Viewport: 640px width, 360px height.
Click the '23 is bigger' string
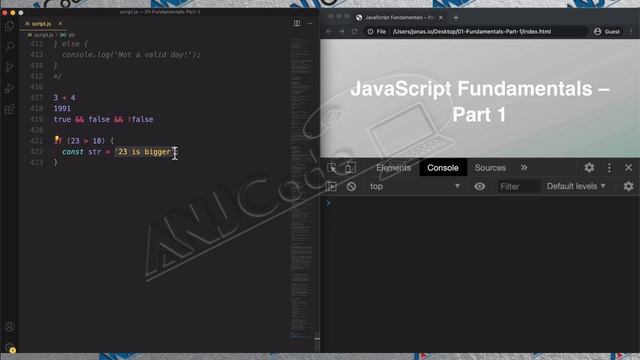click(143, 152)
